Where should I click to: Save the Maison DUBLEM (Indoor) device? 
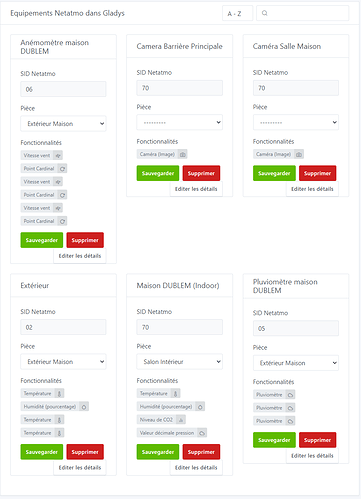pyautogui.click(x=158, y=452)
